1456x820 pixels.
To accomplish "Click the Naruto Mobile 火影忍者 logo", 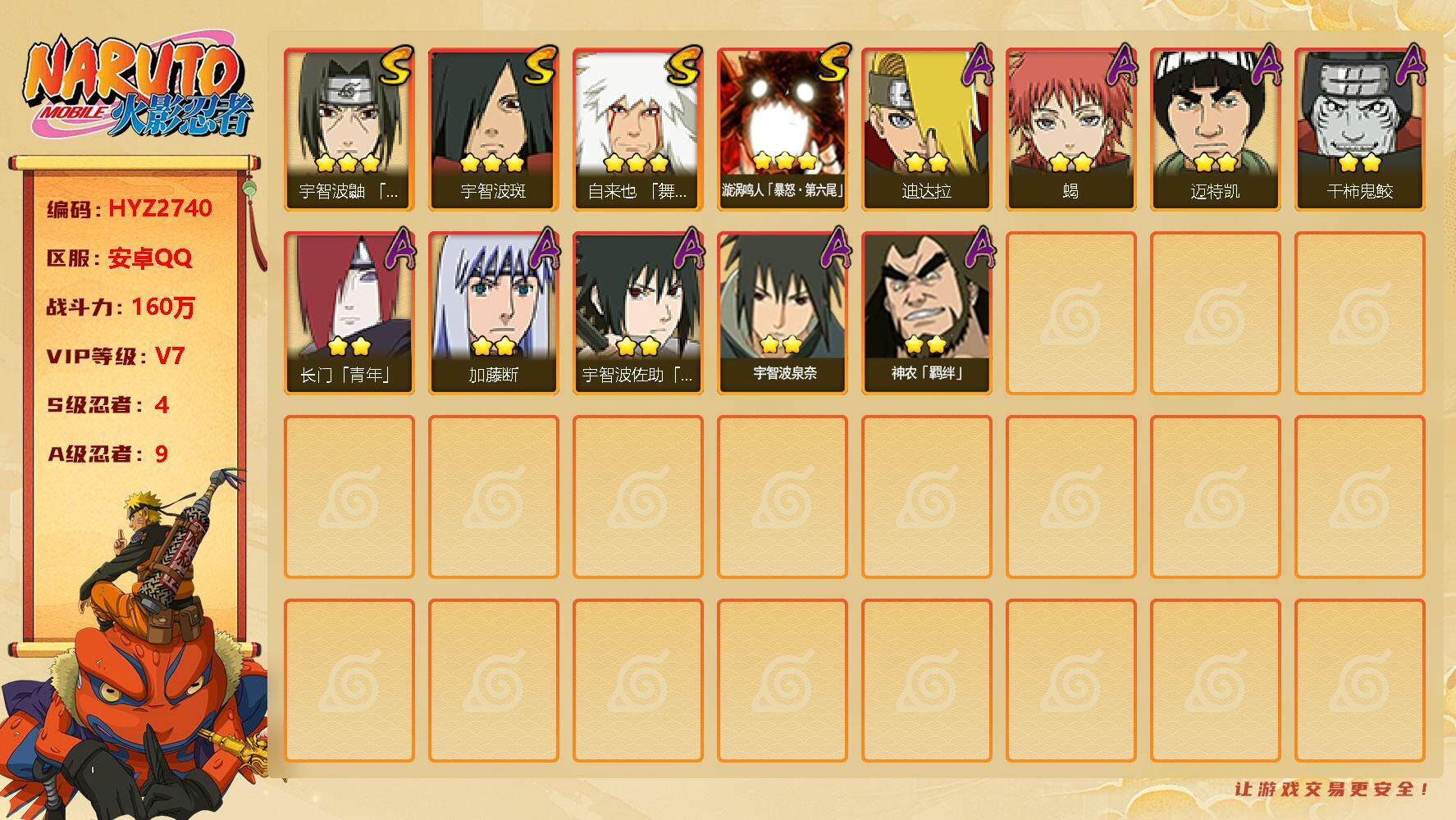I will 138,87.
